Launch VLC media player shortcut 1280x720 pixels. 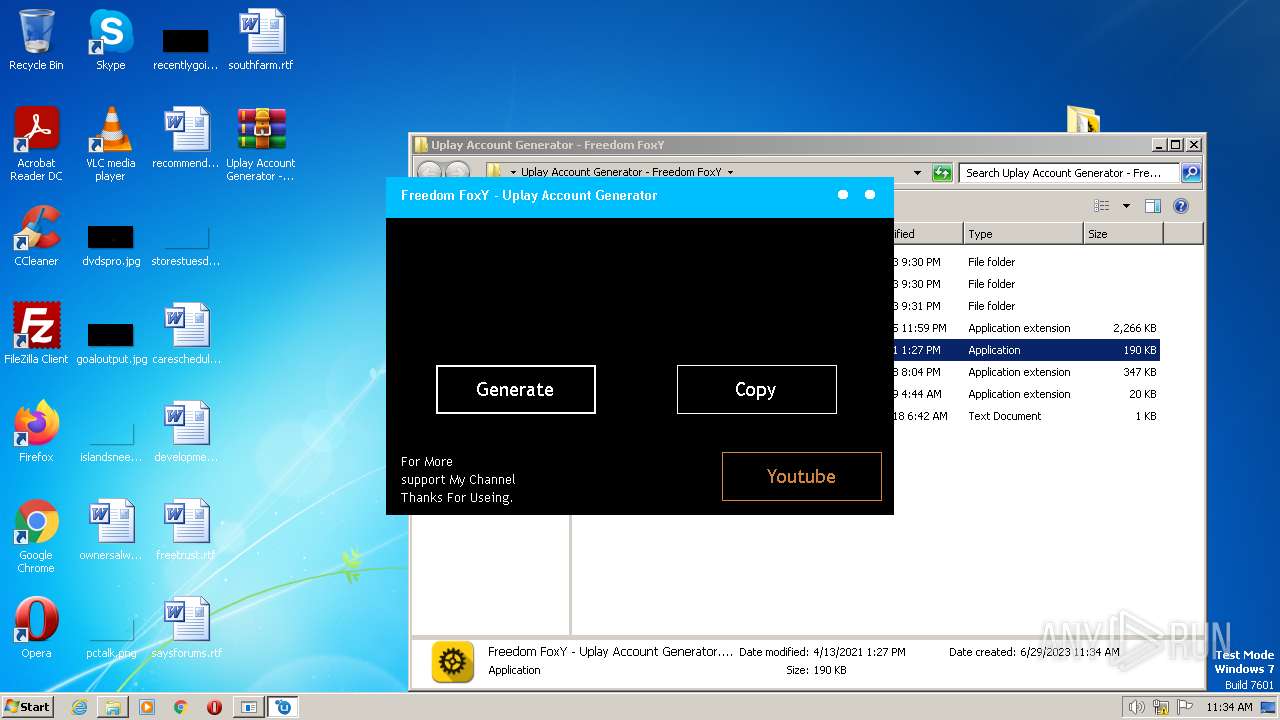[x=111, y=145]
